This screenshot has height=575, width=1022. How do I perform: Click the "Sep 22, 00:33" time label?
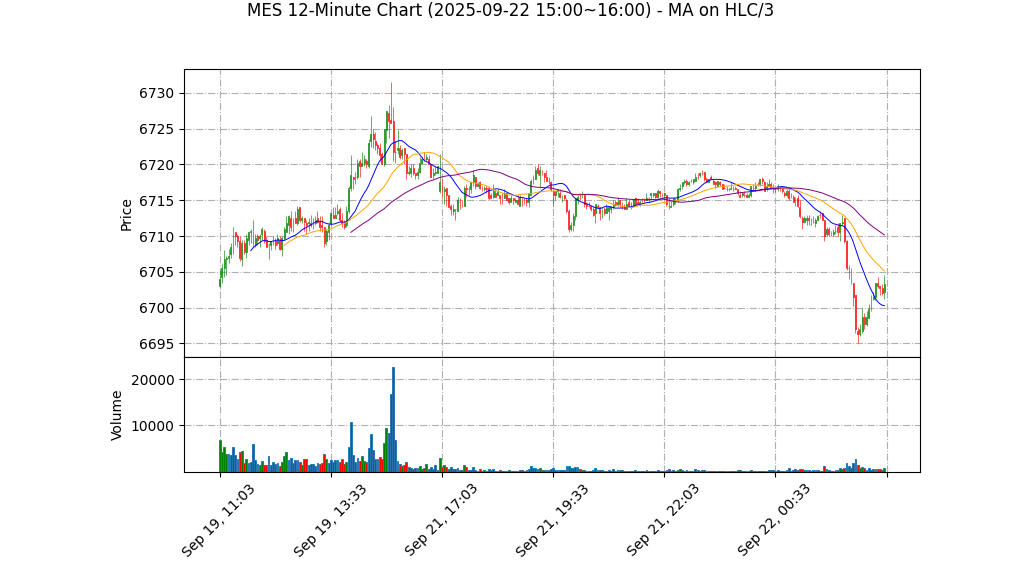tap(774, 521)
